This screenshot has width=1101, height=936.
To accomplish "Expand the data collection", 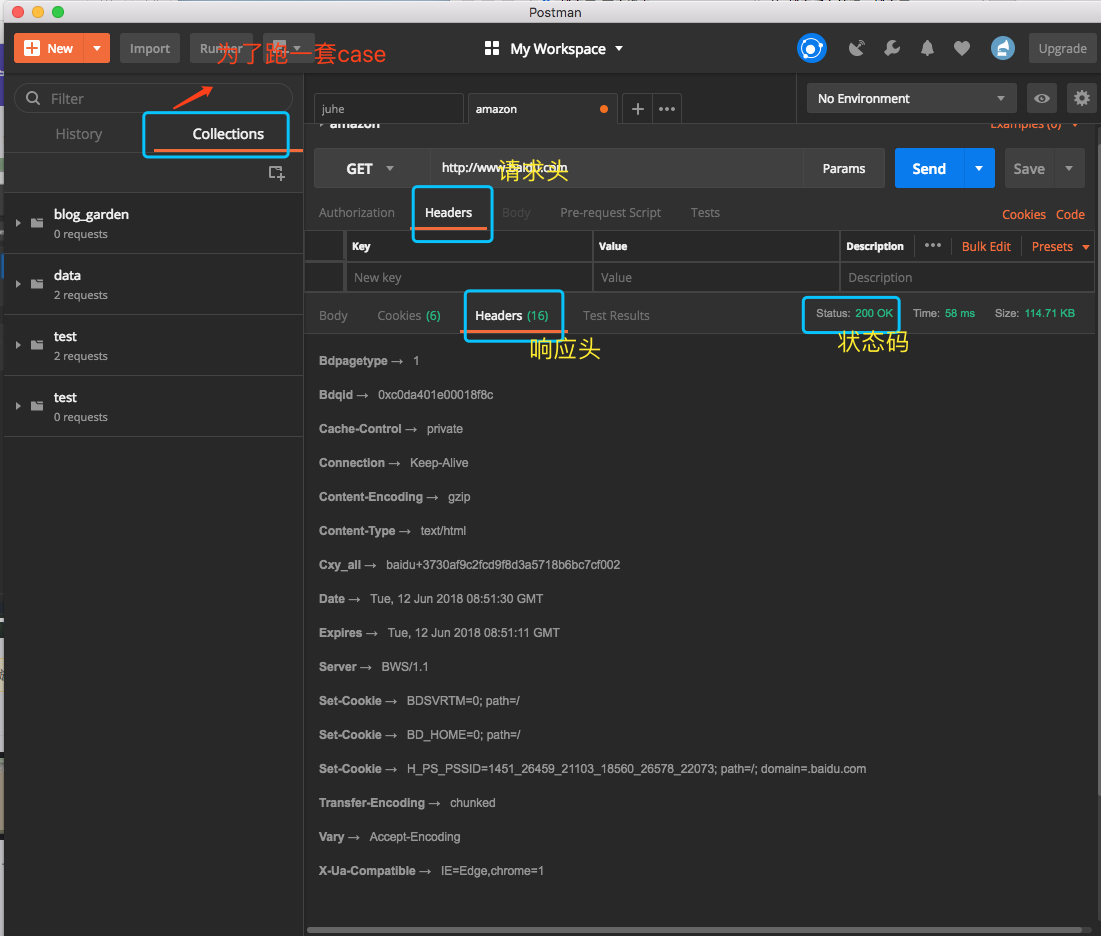I will pos(18,284).
